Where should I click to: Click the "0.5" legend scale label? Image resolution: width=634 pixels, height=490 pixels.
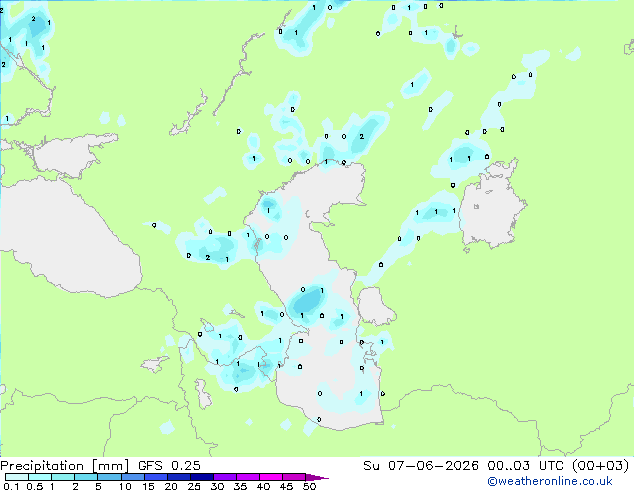pos(35,486)
